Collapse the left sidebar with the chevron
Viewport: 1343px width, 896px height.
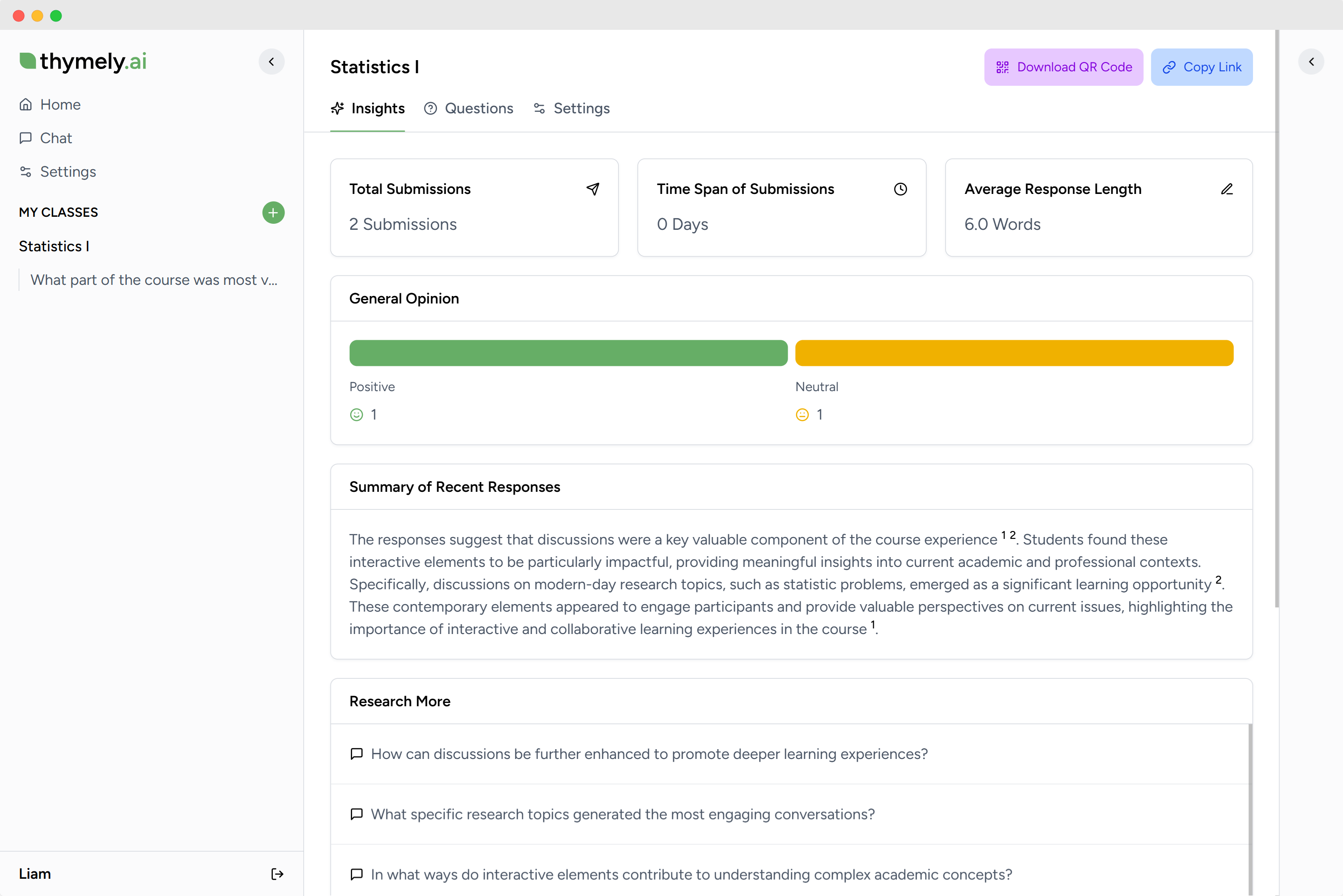(x=271, y=62)
